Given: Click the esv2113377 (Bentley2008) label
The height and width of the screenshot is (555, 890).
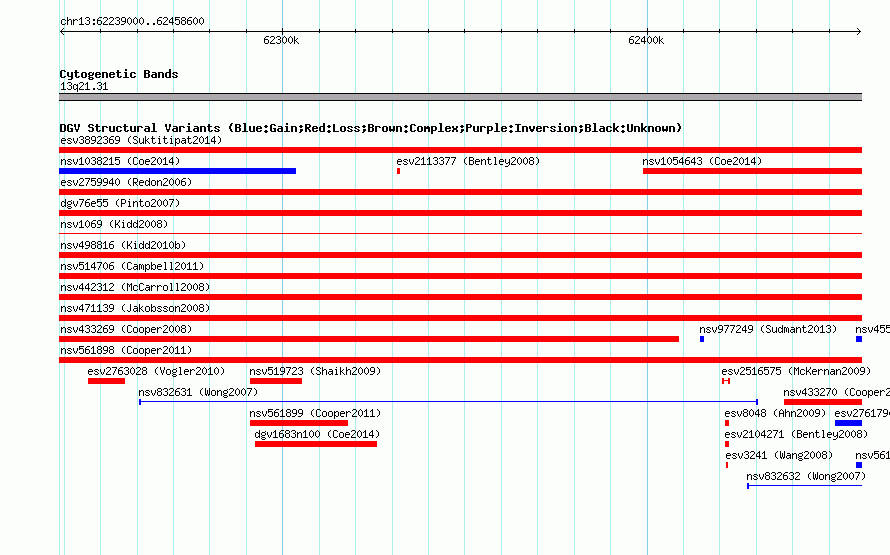Looking at the screenshot, I should pos(468,161).
